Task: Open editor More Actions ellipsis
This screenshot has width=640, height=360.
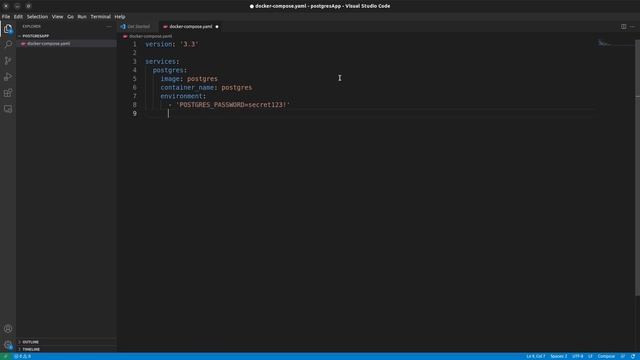Action: [632, 27]
